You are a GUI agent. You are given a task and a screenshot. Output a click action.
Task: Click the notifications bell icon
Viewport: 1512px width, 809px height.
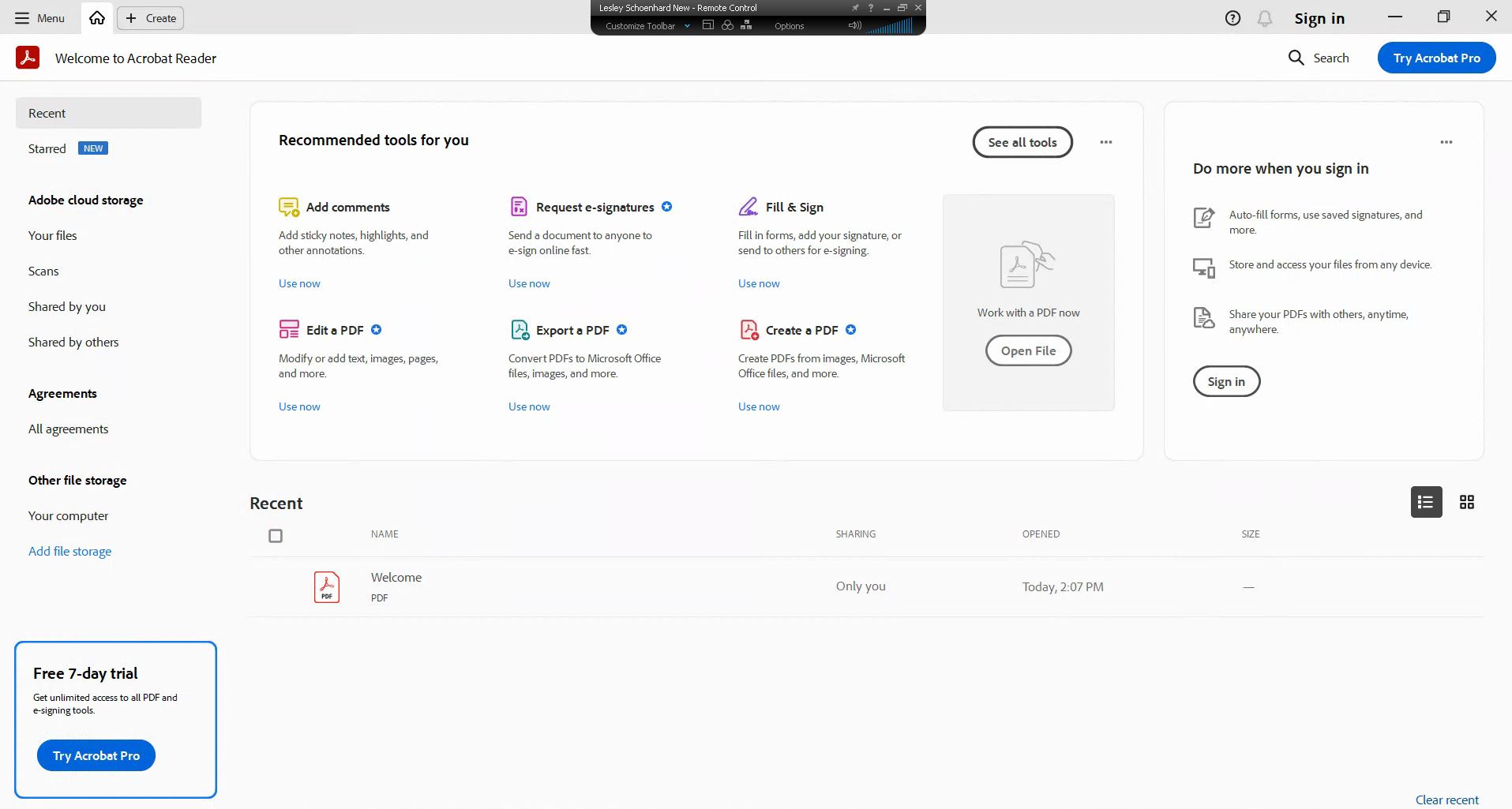pos(1265,18)
